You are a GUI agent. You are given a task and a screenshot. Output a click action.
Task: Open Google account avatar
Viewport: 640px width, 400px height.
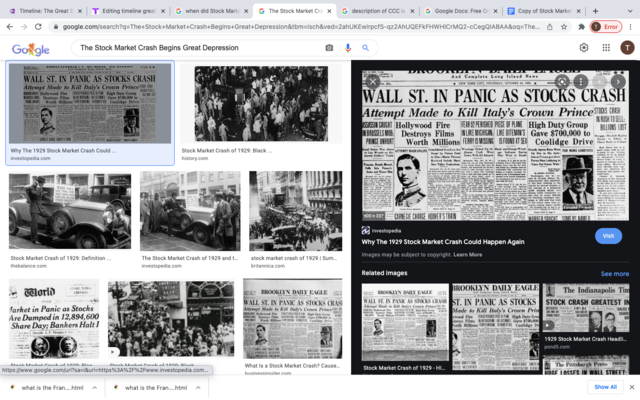pos(627,48)
